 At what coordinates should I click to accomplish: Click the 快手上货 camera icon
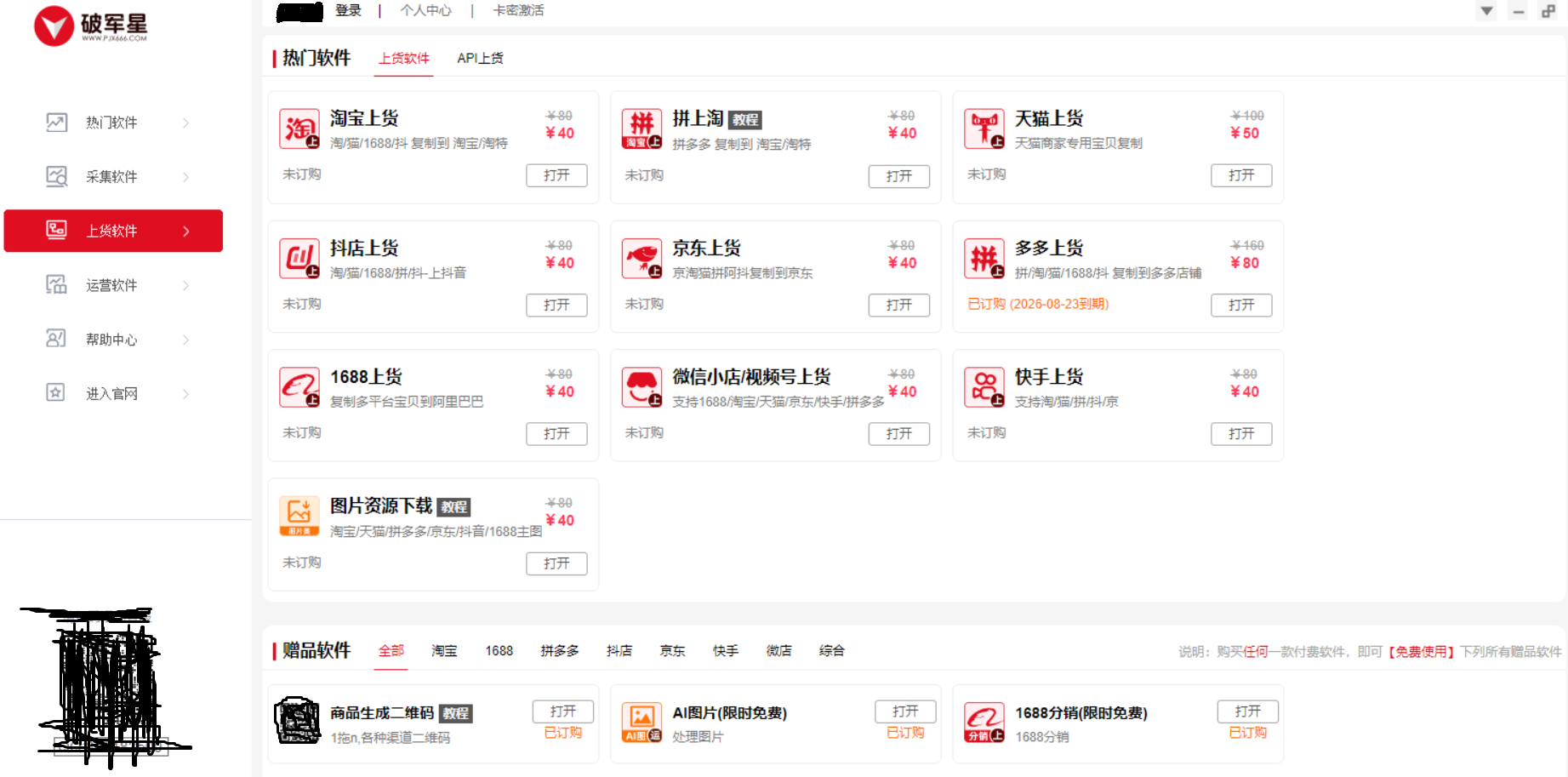click(984, 387)
